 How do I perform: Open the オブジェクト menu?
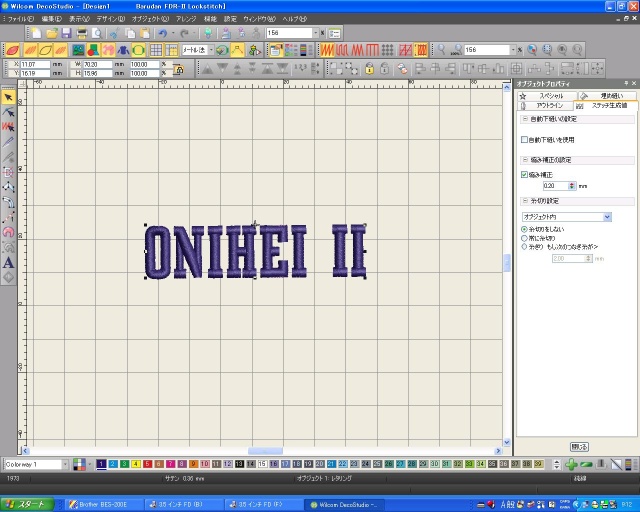pos(150,19)
